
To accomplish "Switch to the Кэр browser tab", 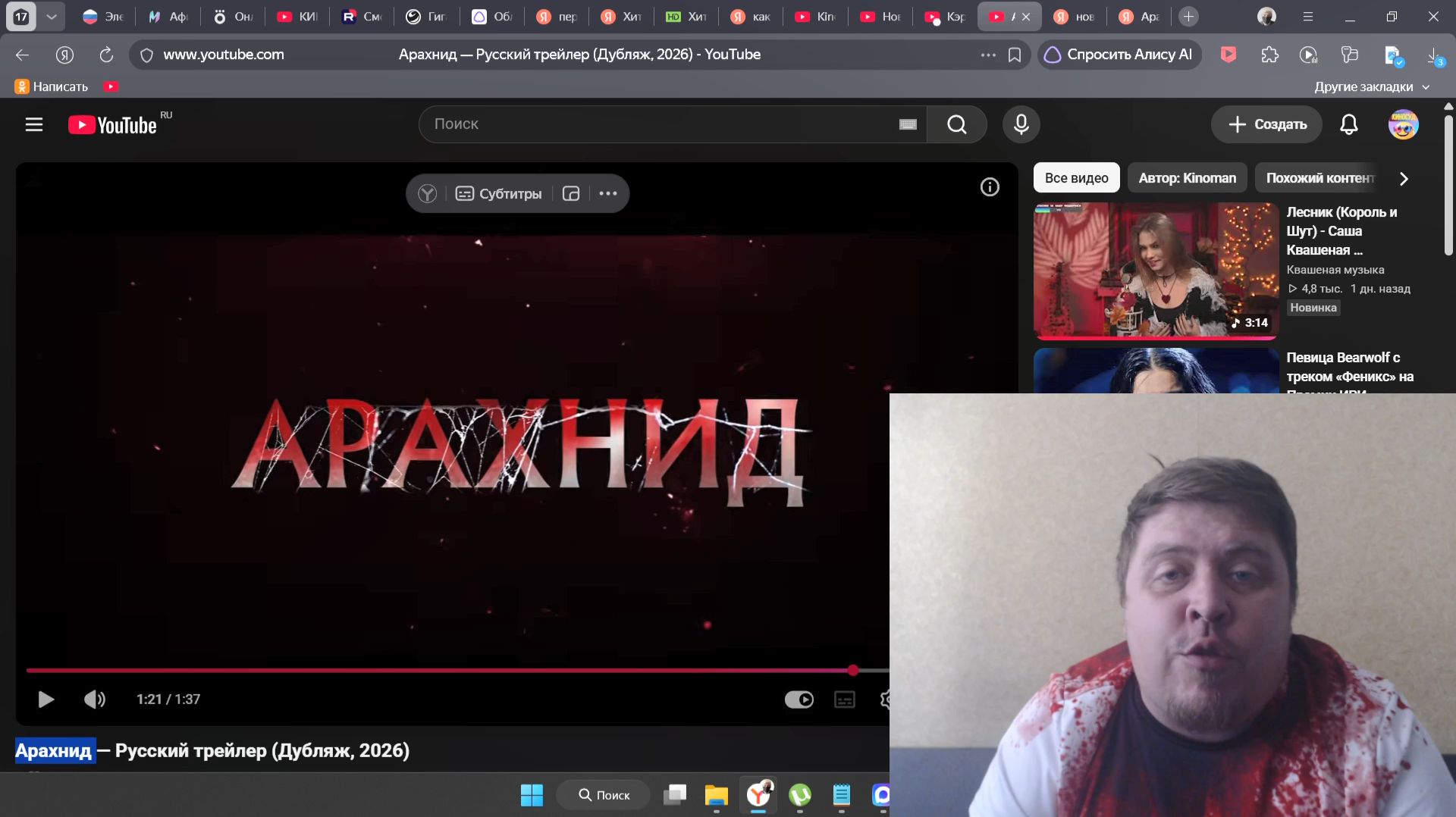I will click(x=945, y=17).
